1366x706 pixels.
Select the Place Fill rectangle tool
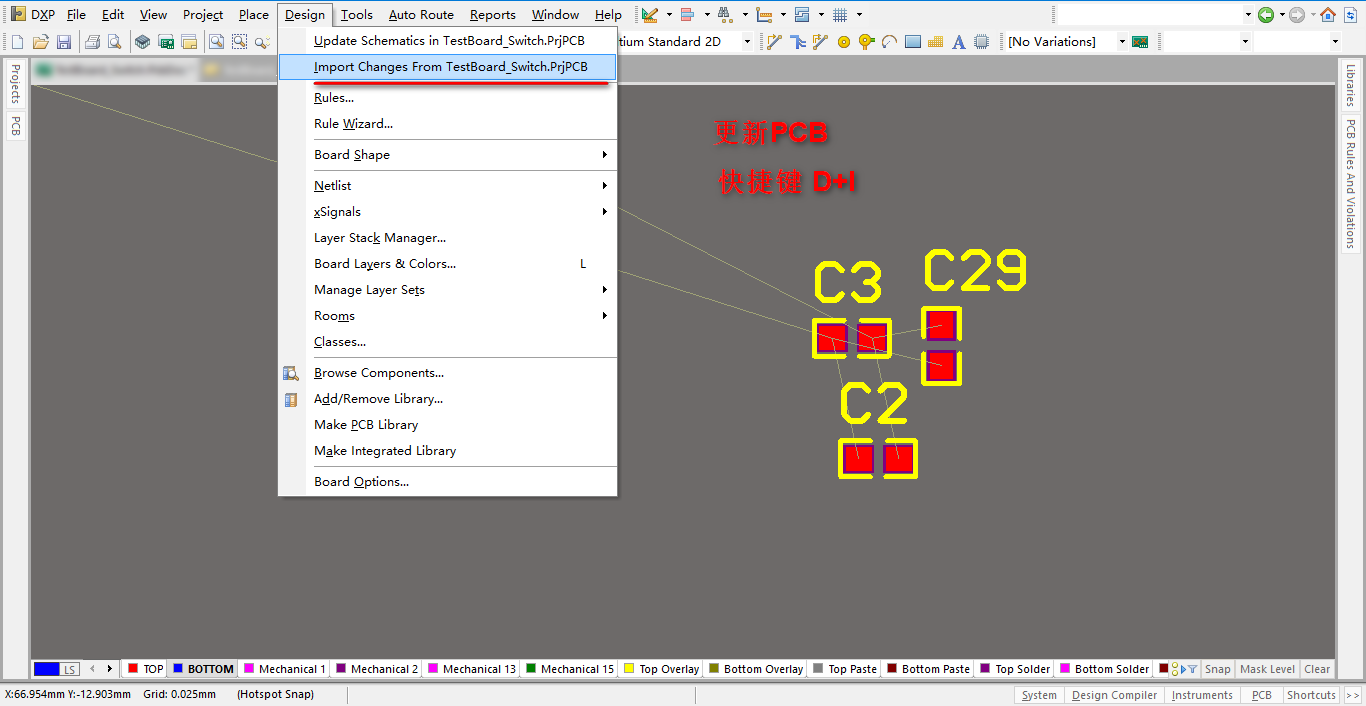pos(912,42)
